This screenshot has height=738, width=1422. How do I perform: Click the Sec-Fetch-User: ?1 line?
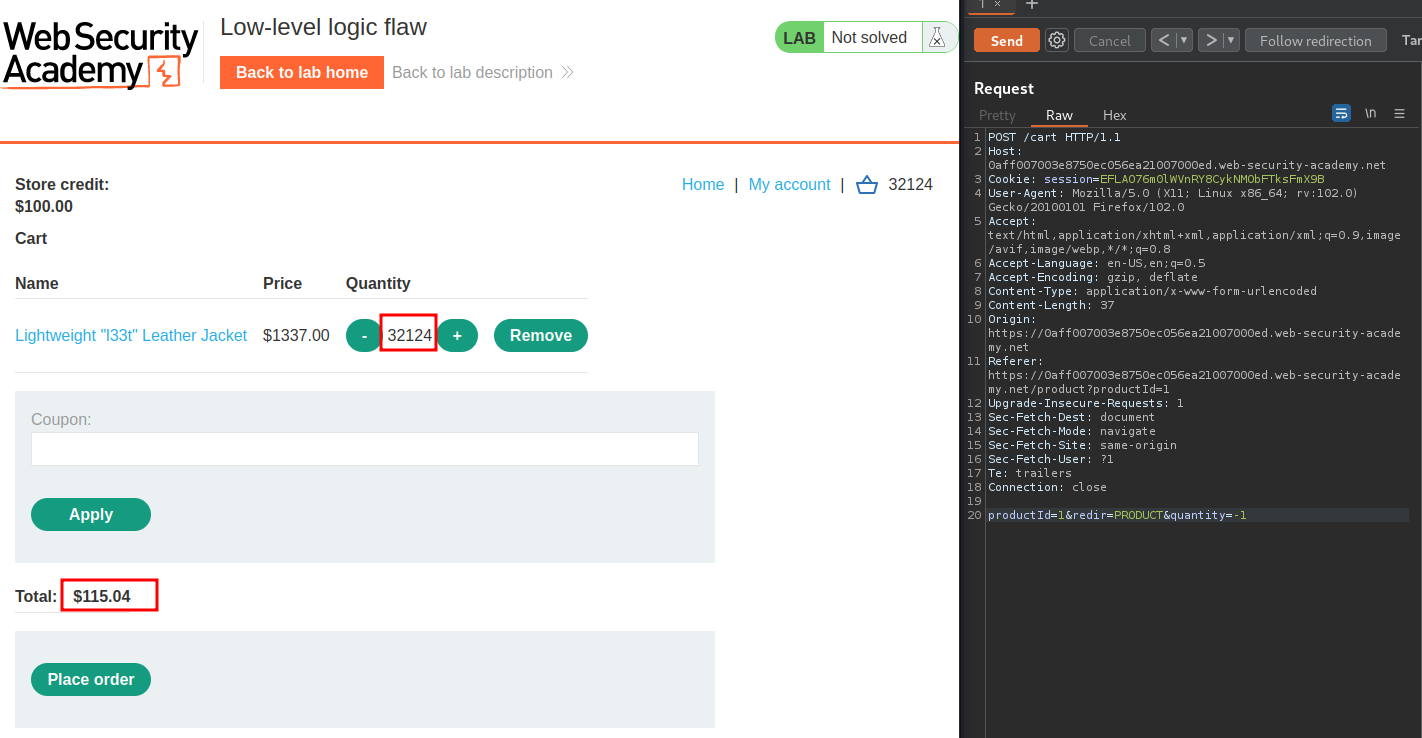click(1050, 459)
